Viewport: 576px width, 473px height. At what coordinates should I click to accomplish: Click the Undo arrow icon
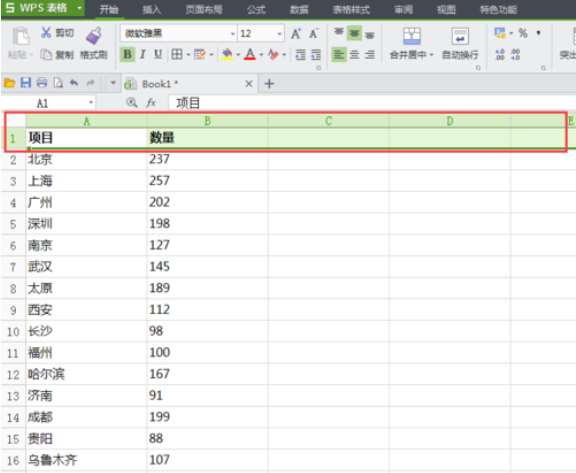[74, 83]
